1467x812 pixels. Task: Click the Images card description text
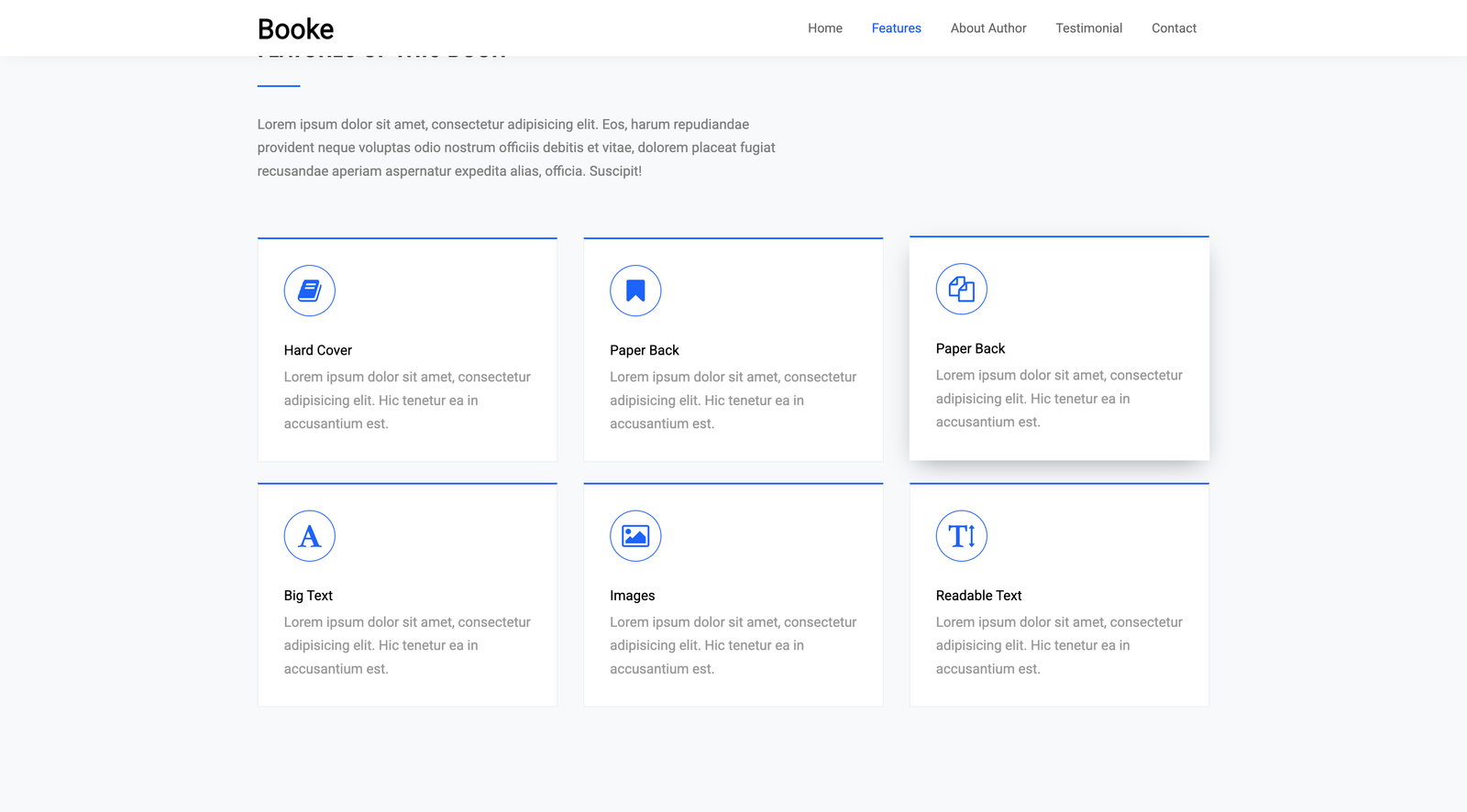click(x=733, y=645)
